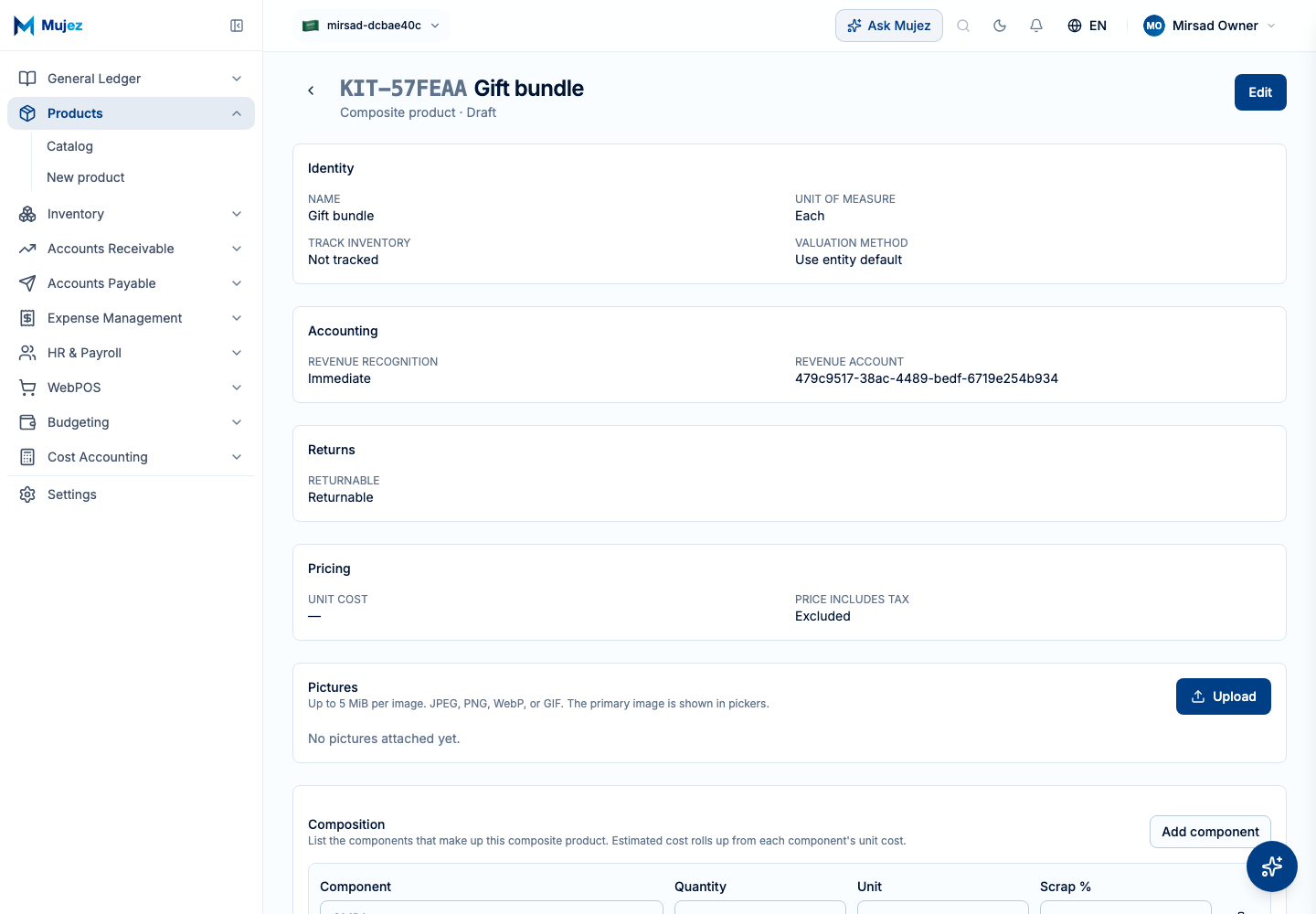Screen dimensions: 1316x914
Task: Click the Inventory boxes icon
Action: pos(27,214)
